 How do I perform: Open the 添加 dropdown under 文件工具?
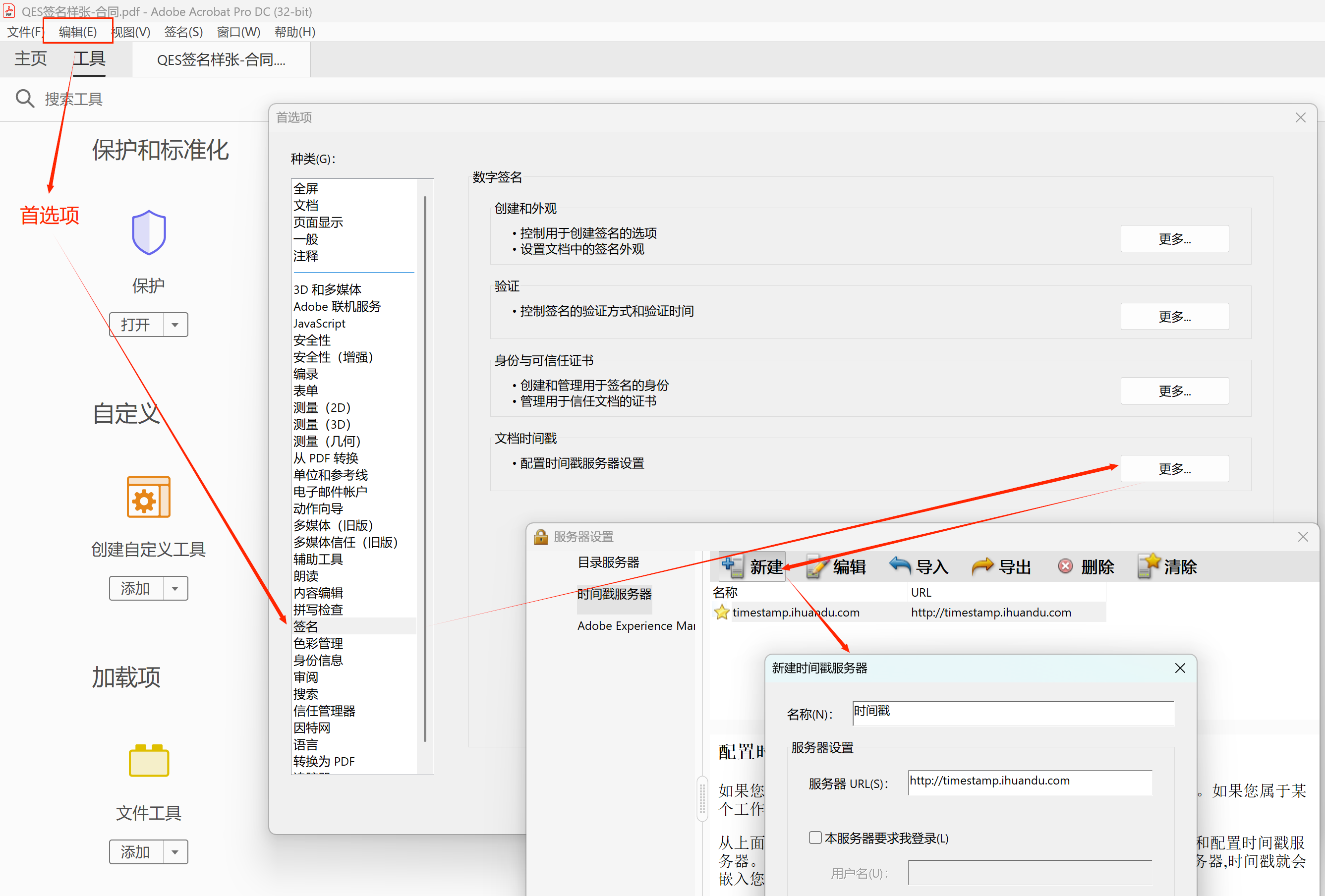click(175, 851)
